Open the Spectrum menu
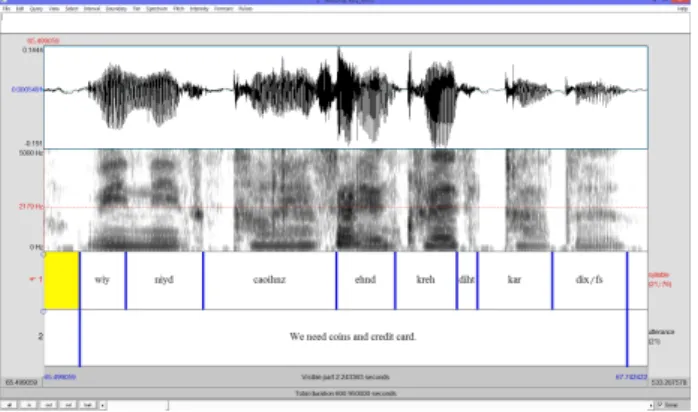This screenshot has height=412, width=698. point(157,8)
